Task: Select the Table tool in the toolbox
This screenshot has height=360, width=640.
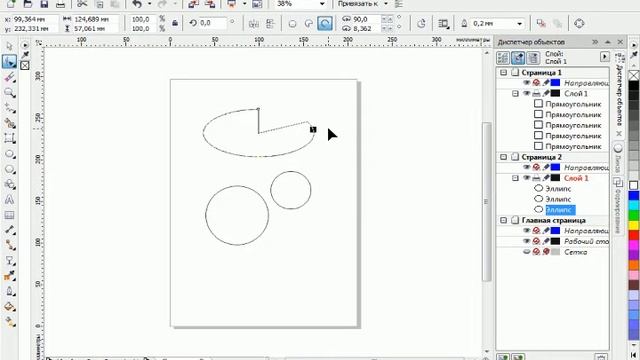Action: click(9, 215)
